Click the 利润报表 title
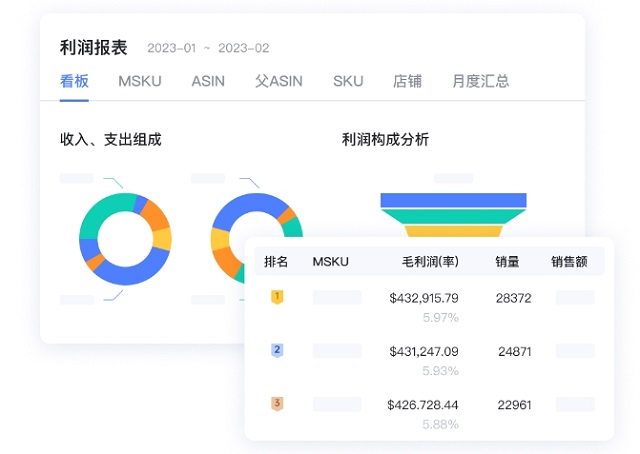640x454 pixels. coord(93,47)
